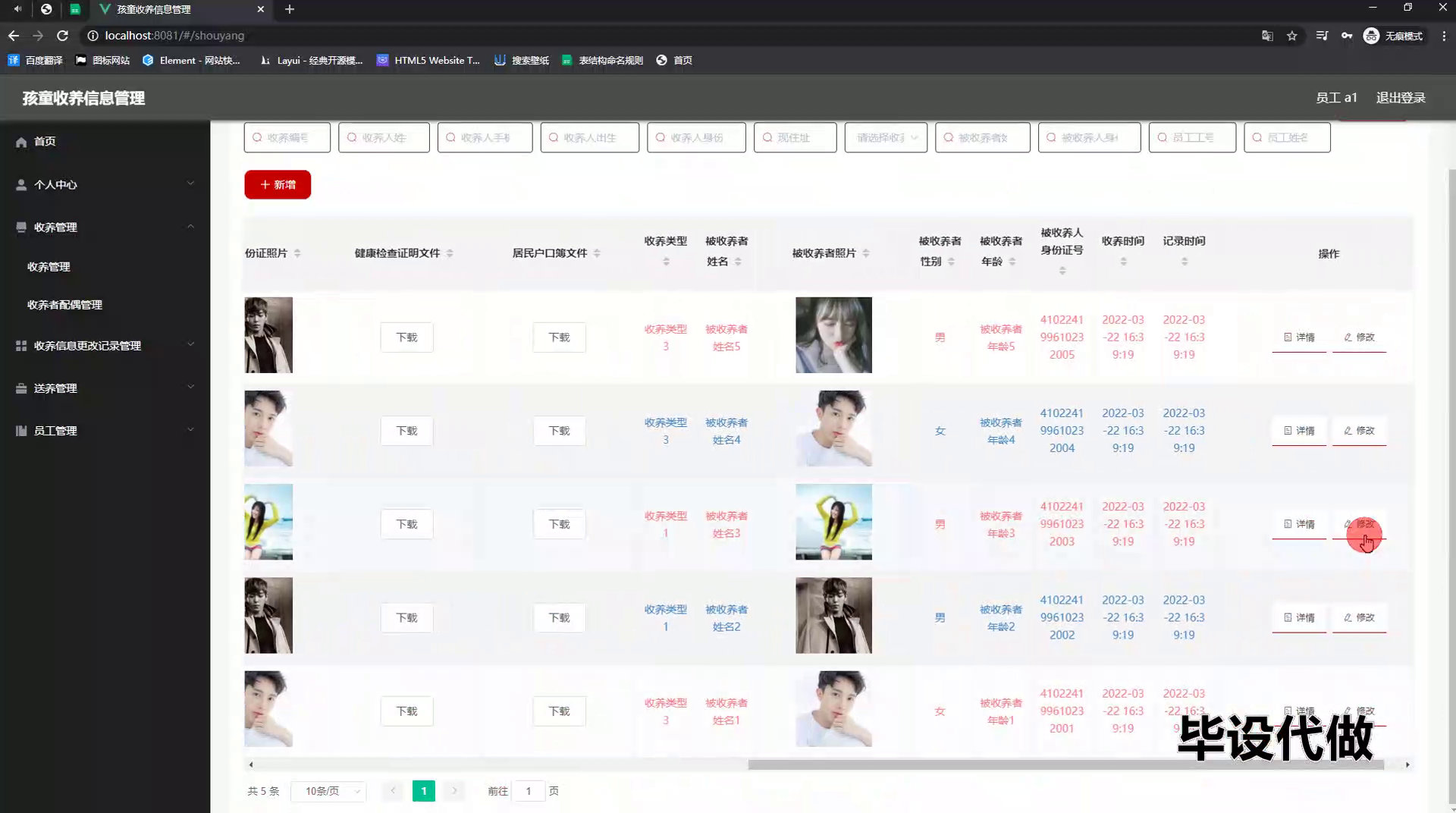Click the browser address bar URL
Viewport: 1456px width, 813px height.
(x=174, y=36)
